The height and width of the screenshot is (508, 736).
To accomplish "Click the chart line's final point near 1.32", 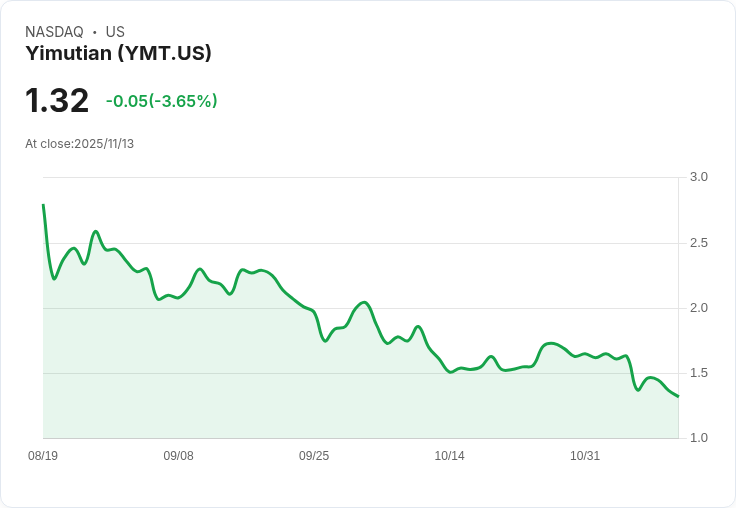I will click(678, 396).
